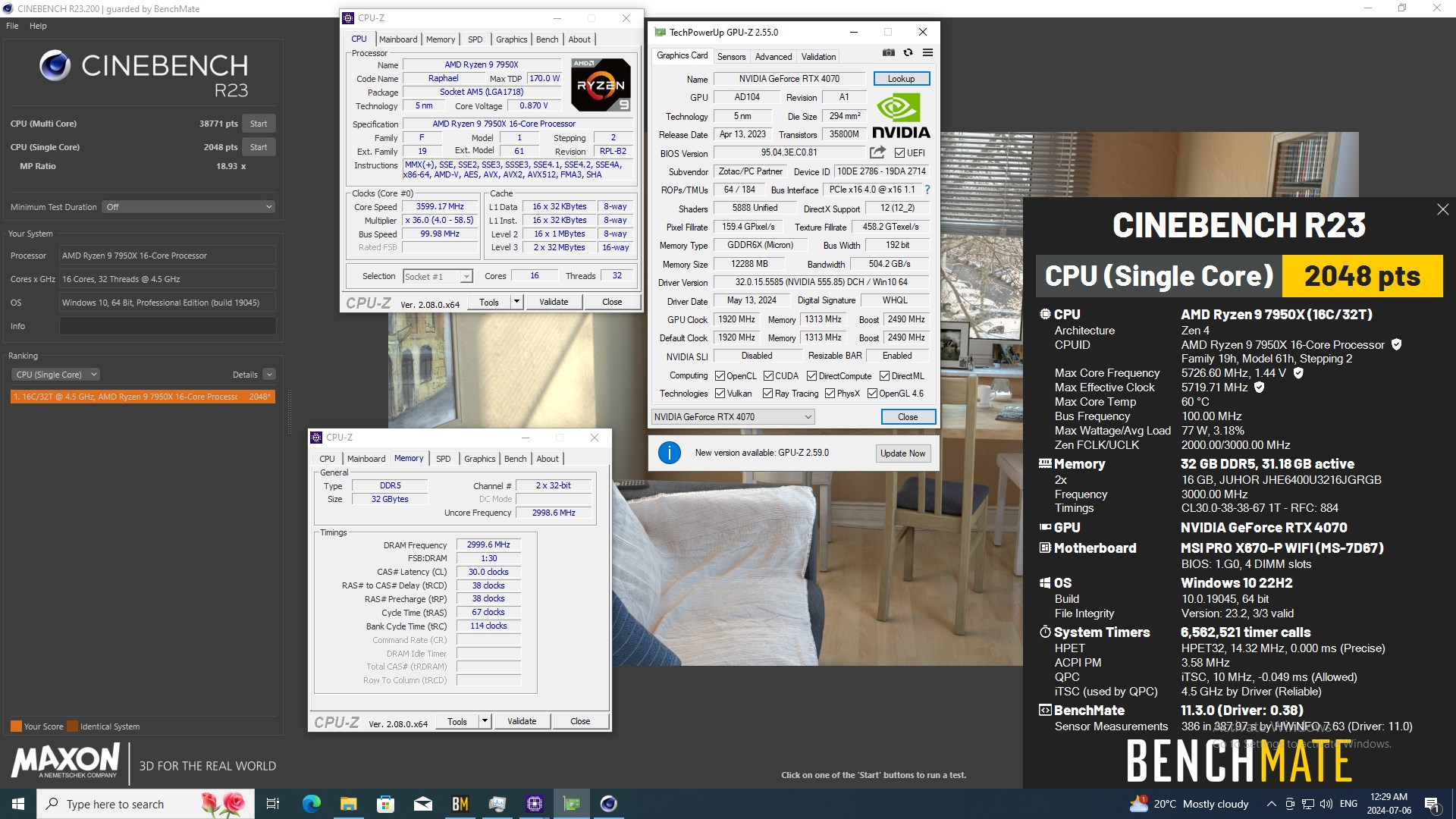
Task: Open the CPU (Single Core) ranking dropdown
Action: click(55, 375)
